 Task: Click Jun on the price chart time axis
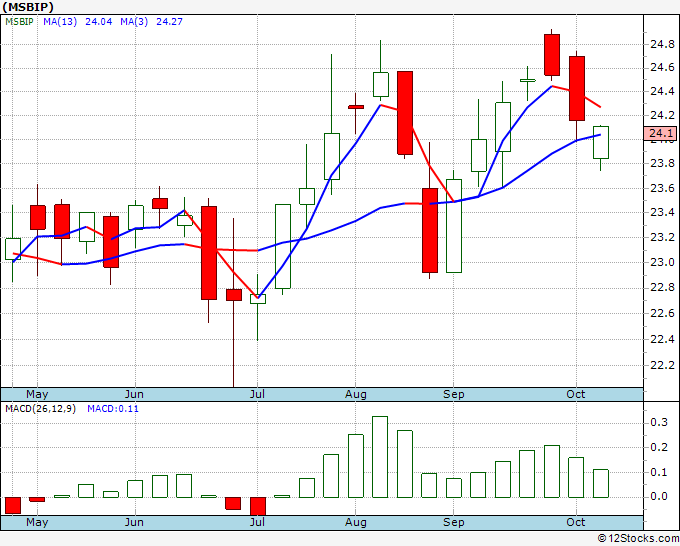coord(134,394)
